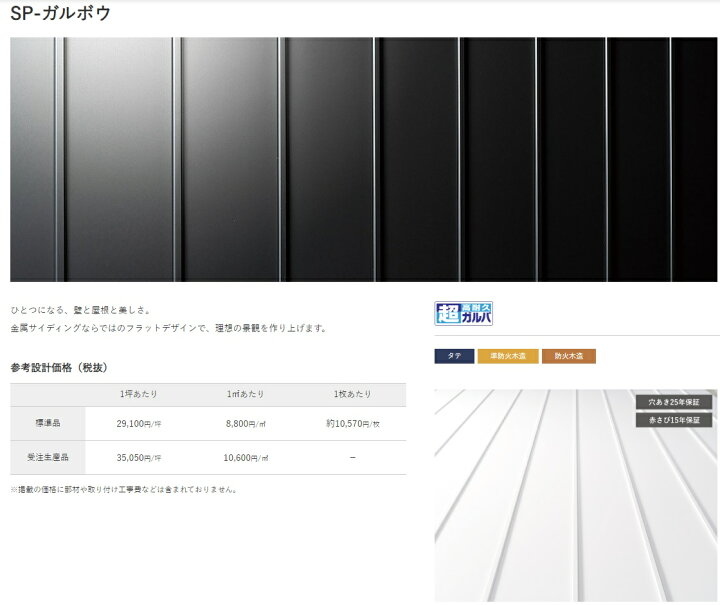The height and width of the screenshot is (605, 720).
Task: Open the white siding panel photo
Action: coord(575,495)
